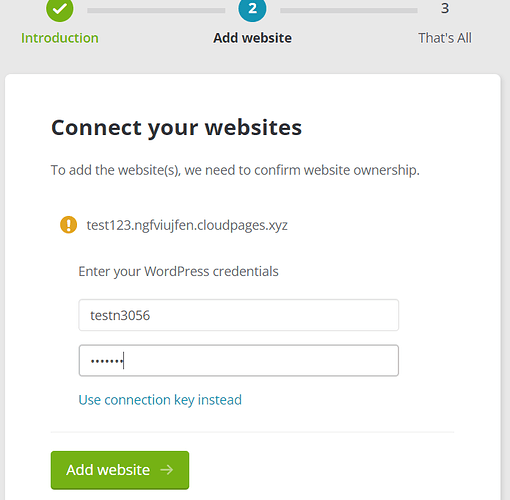The image size is (510, 500).
Task: Click the step 3 number indicator
Action: click(x=445, y=8)
